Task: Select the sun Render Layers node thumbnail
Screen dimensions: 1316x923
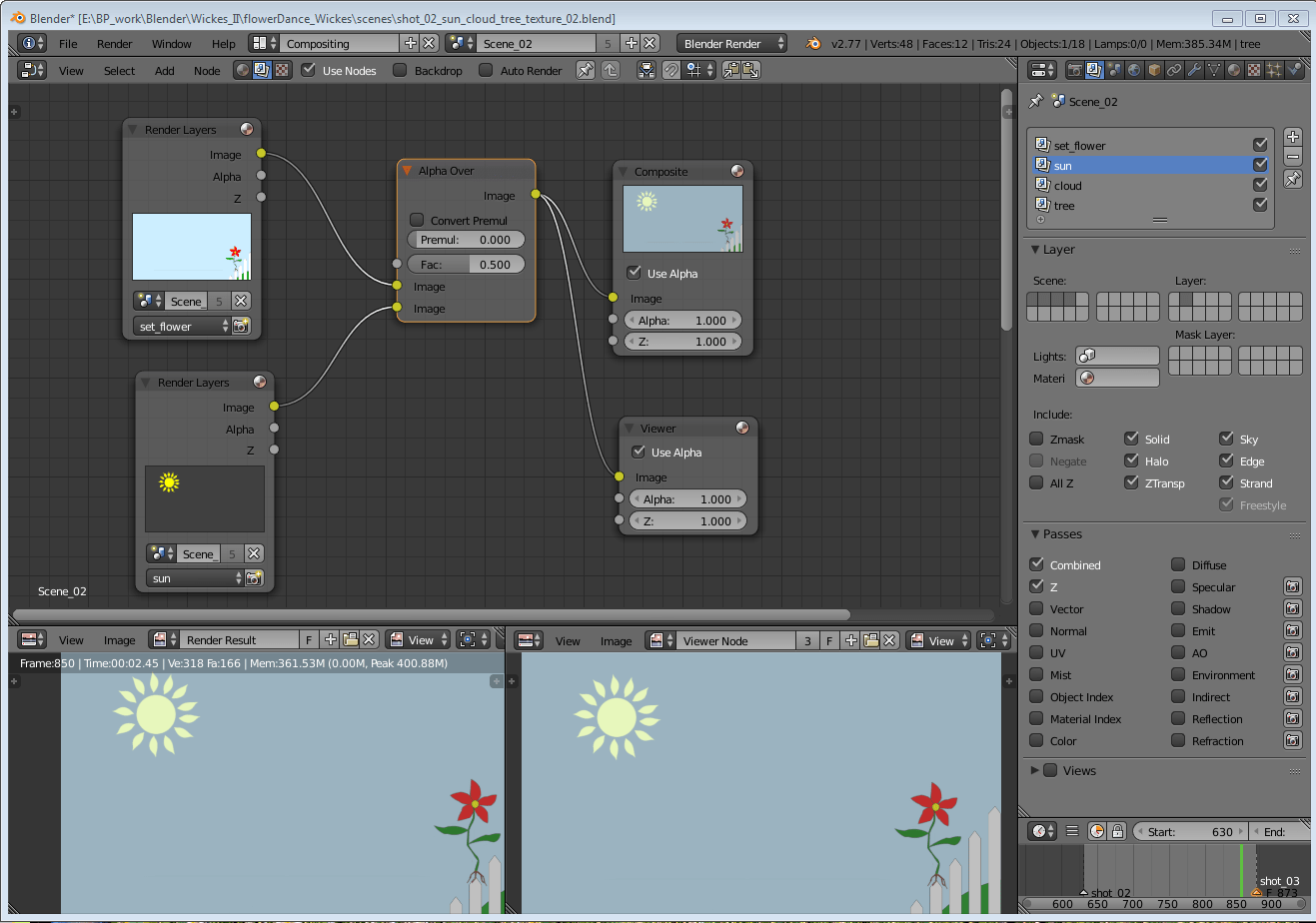Action: click(x=204, y=498)
